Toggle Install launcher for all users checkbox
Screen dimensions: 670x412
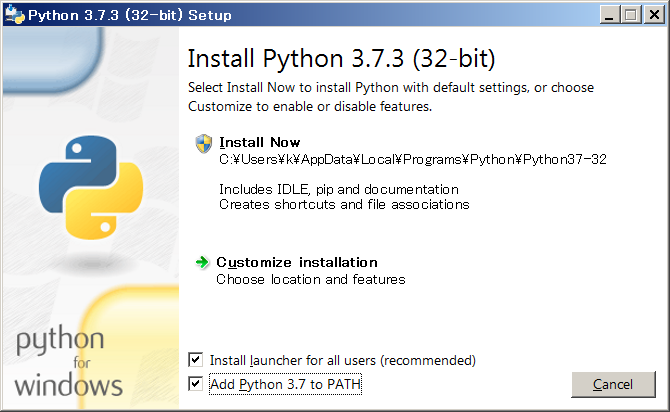195,359
